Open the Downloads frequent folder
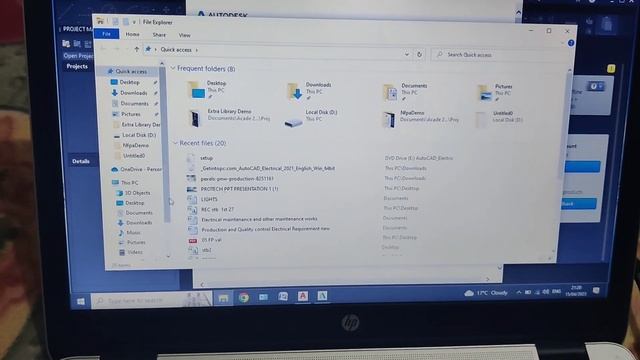 [309, 91]
